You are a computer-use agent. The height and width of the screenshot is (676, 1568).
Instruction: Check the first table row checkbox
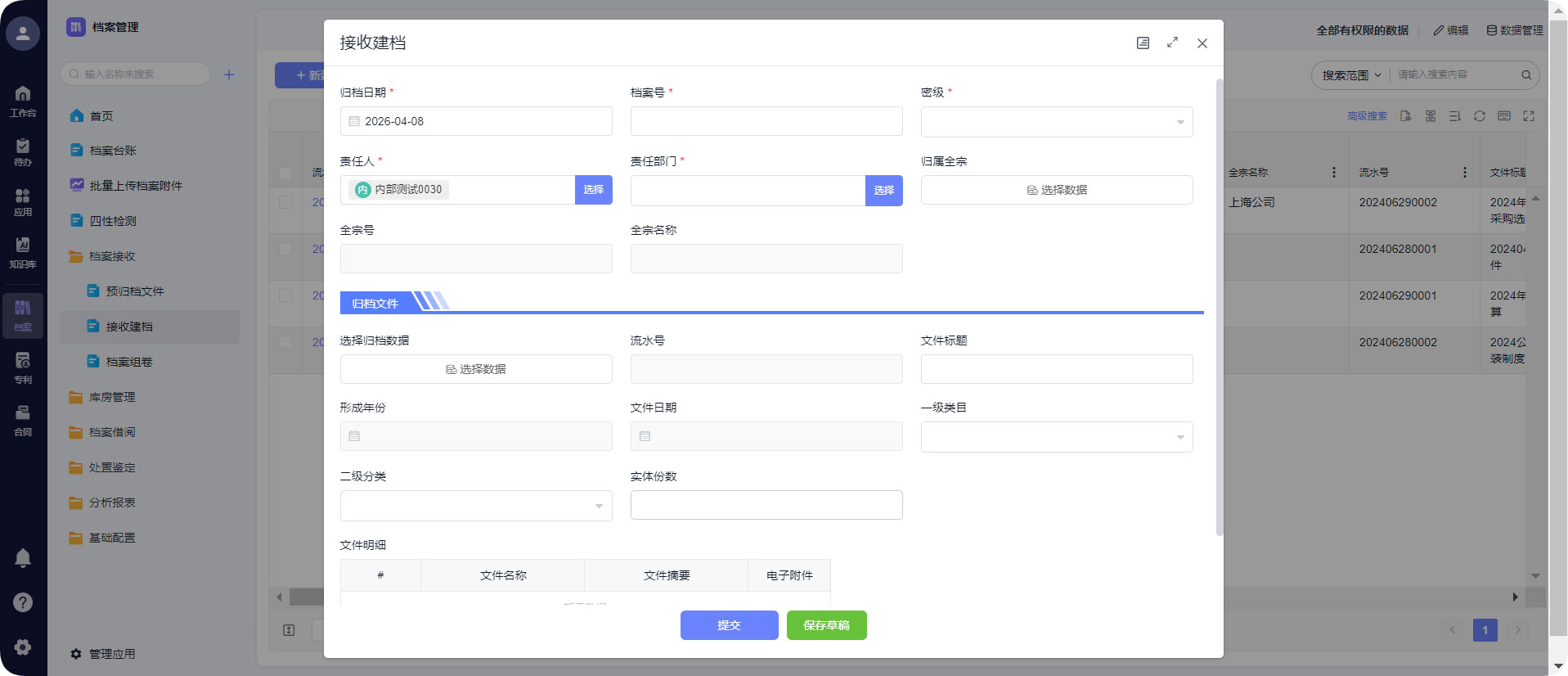click(285, 202)
